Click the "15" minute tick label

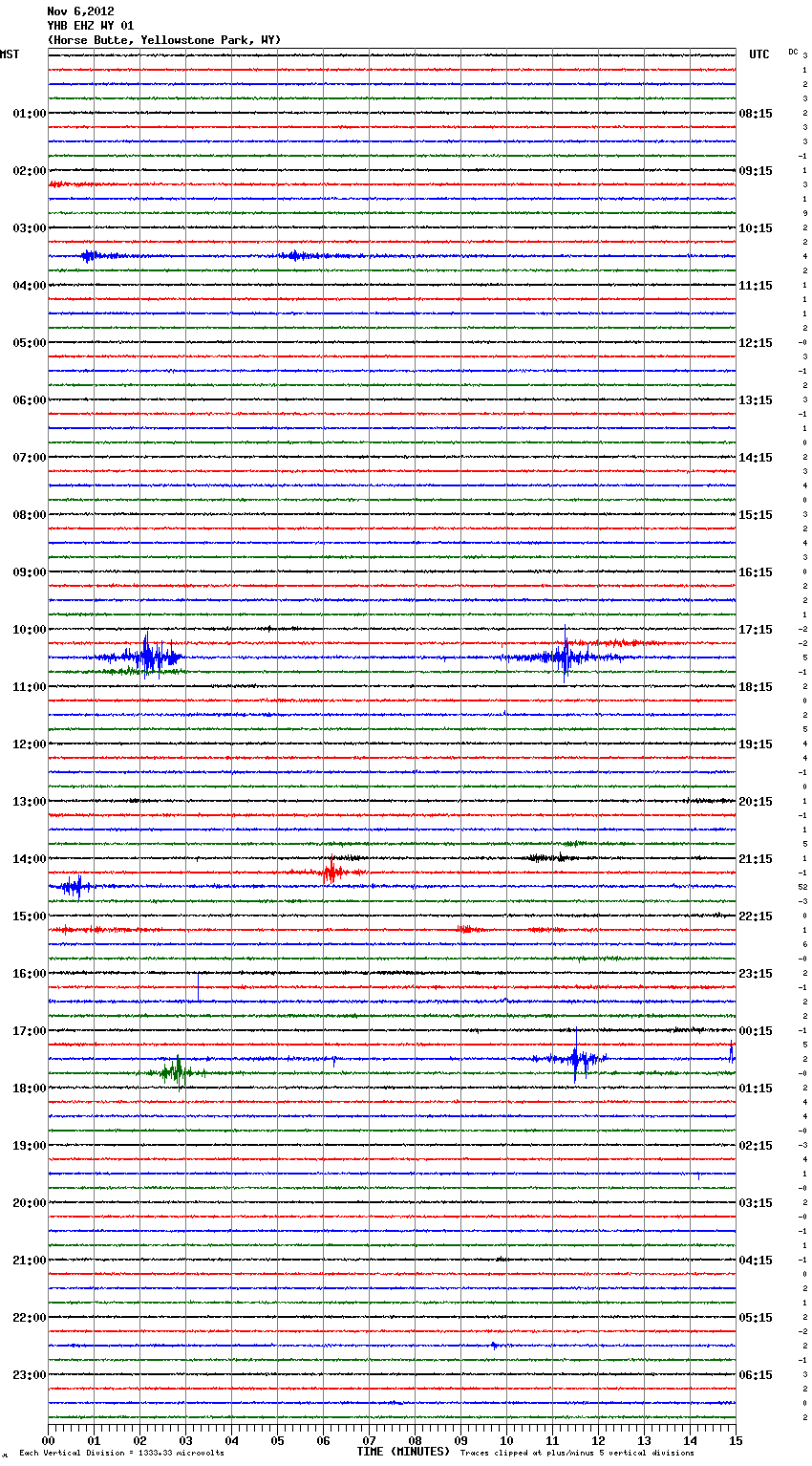(736, 1440)
